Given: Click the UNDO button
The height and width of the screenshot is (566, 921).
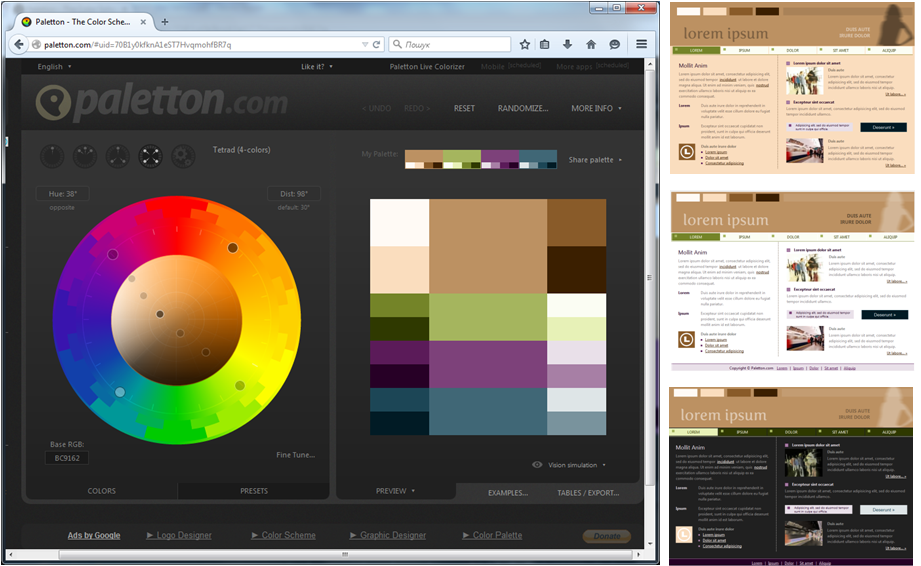Looking at the screenshot, I should point(377,108).
